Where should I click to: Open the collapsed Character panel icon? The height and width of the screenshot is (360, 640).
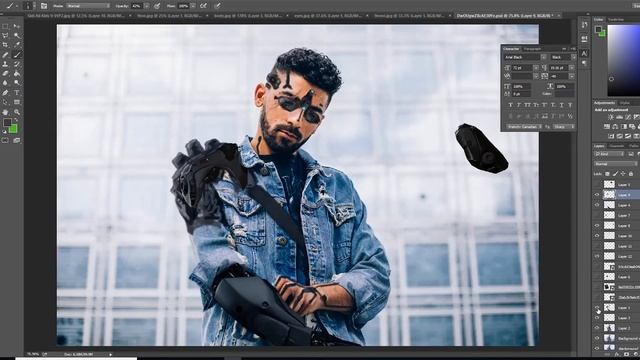click(584, 53)
